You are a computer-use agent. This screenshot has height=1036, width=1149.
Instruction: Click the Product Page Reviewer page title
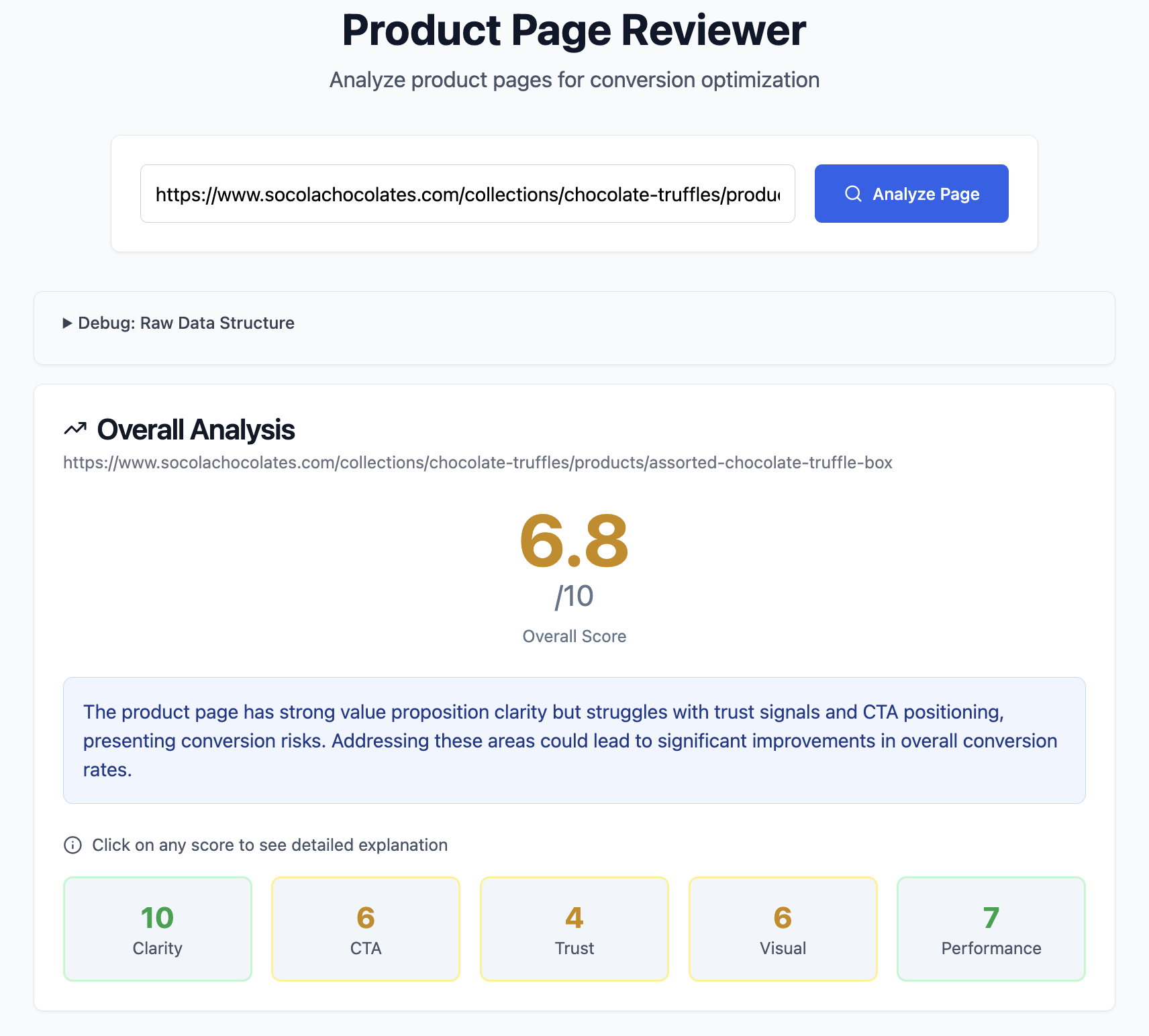(x=574, y=30)
